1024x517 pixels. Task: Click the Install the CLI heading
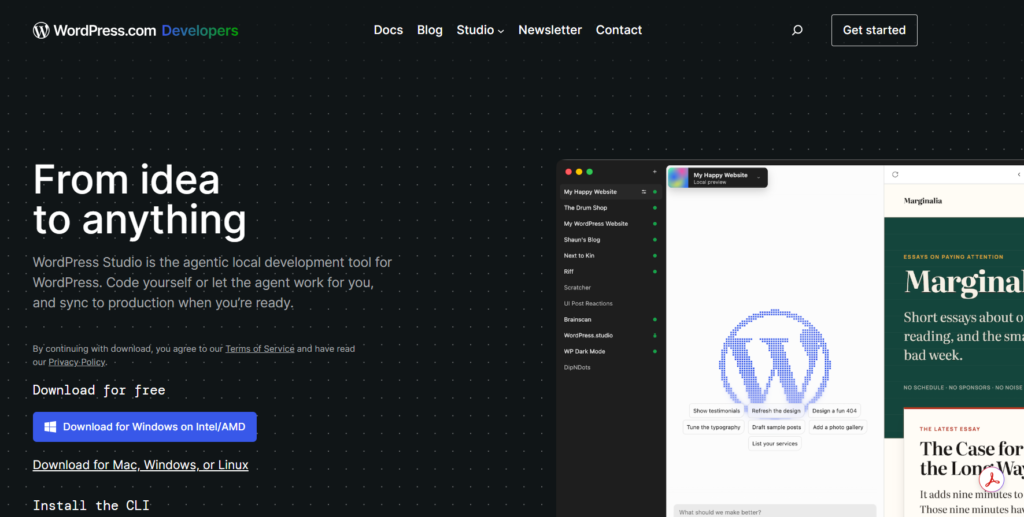[91, 505]
